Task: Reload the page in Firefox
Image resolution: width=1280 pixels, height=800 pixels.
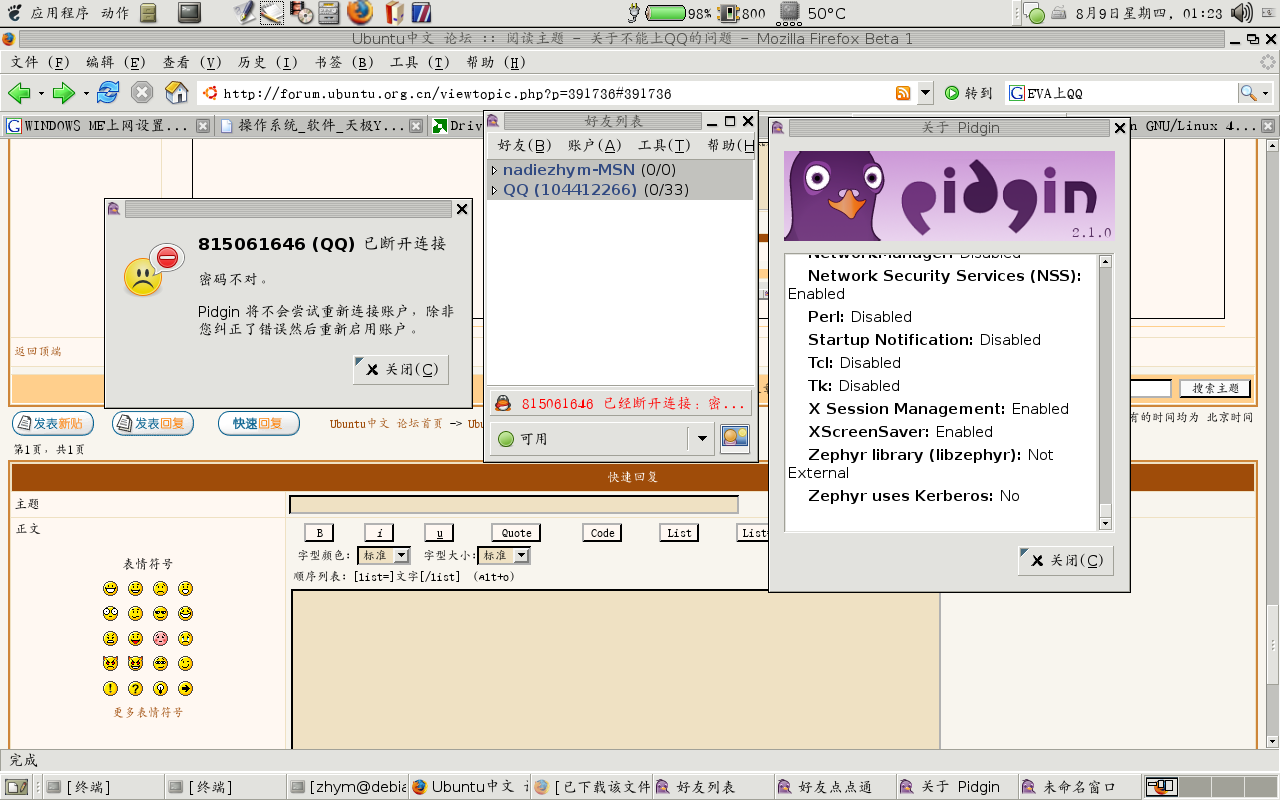Action: tap(108, 93)
